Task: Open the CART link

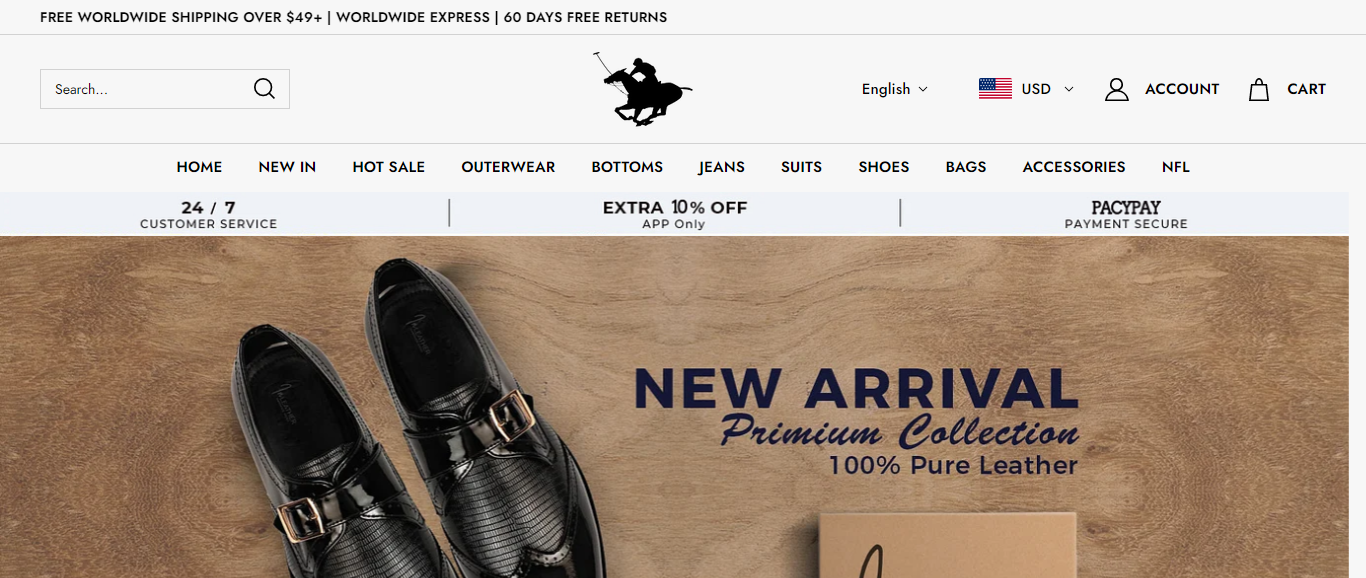Action: [1306, 89]
